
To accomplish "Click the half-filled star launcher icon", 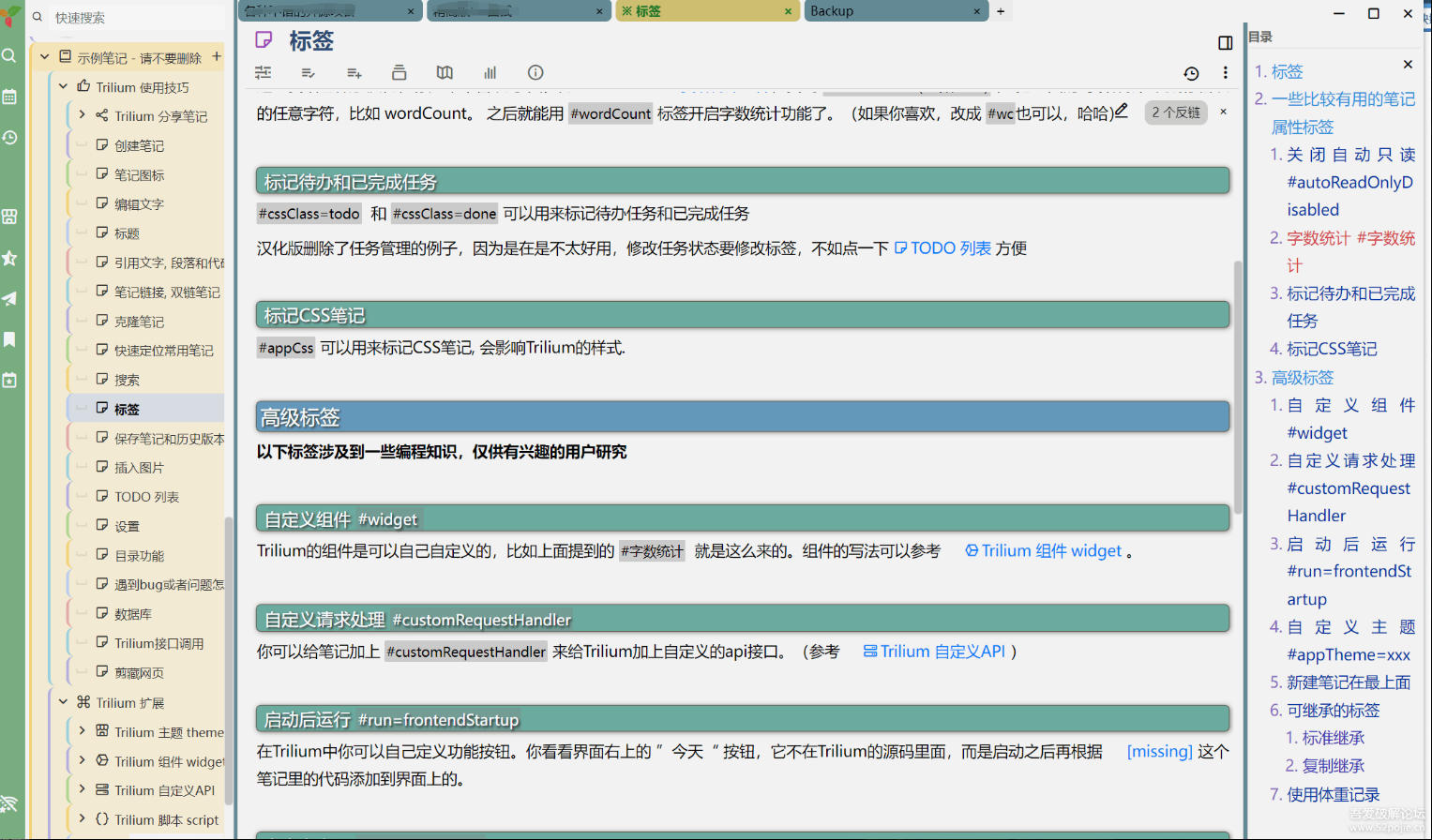I will (9, 258).
